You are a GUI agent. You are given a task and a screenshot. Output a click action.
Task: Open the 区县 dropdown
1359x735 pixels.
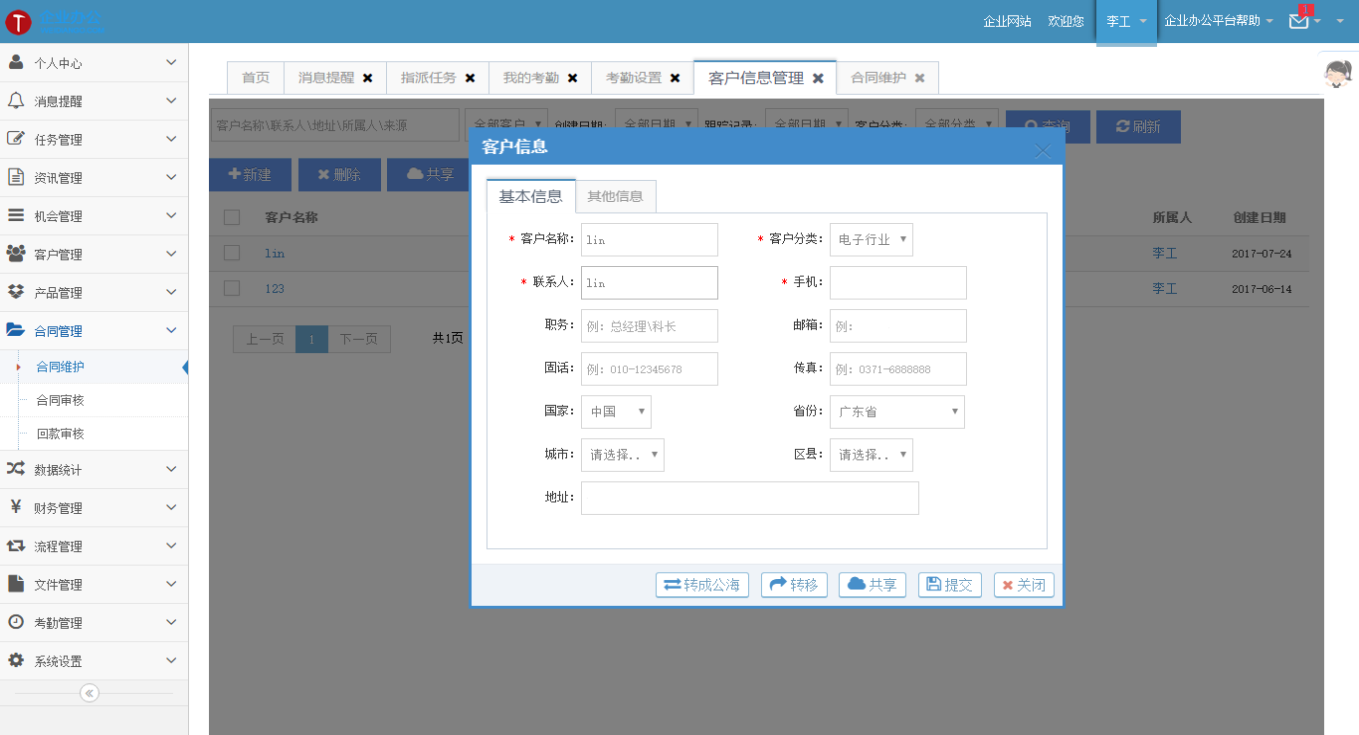pyautogui.click(x=871, y=454)
